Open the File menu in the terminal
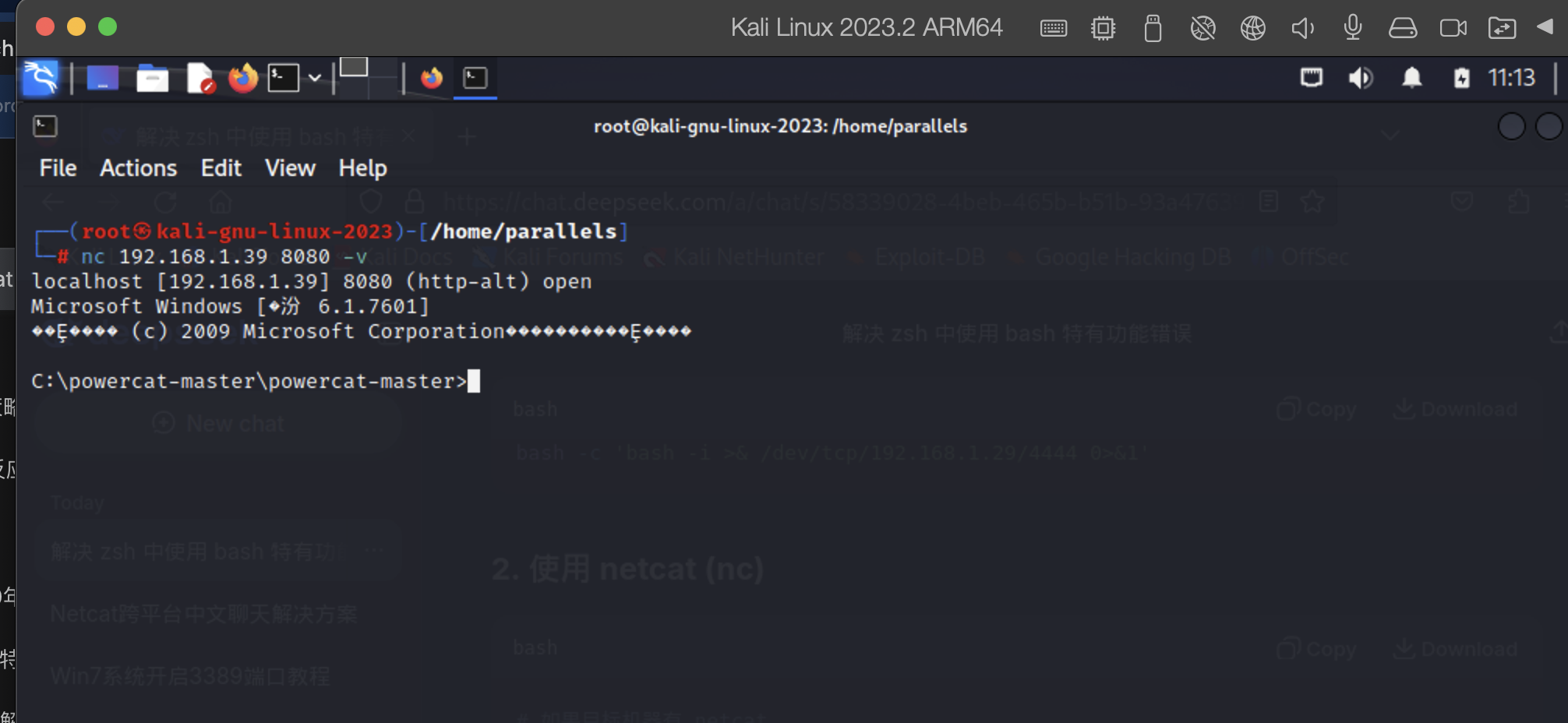The image size is (1568, 723). coord(58,168)
